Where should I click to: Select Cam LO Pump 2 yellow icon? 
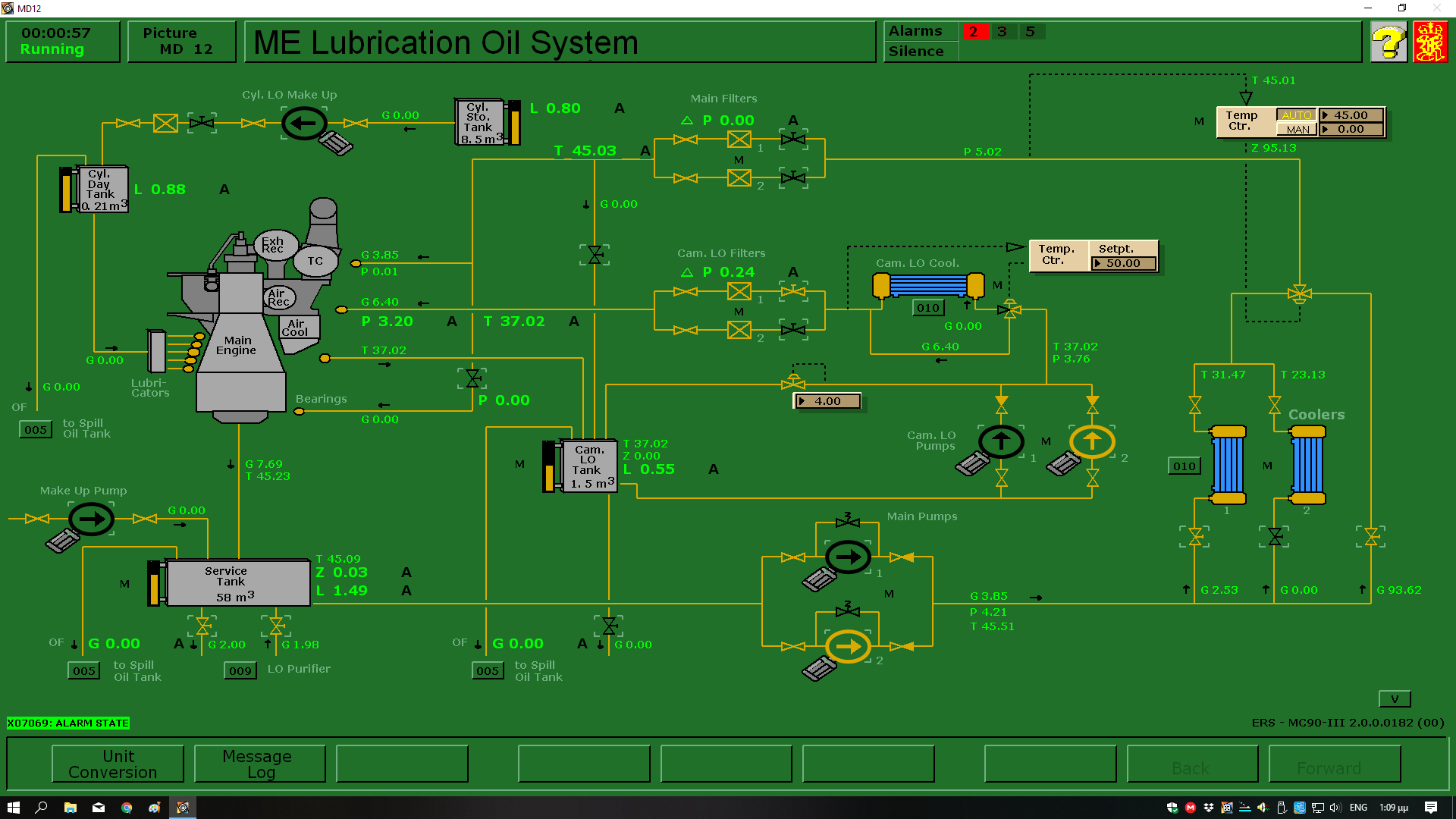(1092, 441)
